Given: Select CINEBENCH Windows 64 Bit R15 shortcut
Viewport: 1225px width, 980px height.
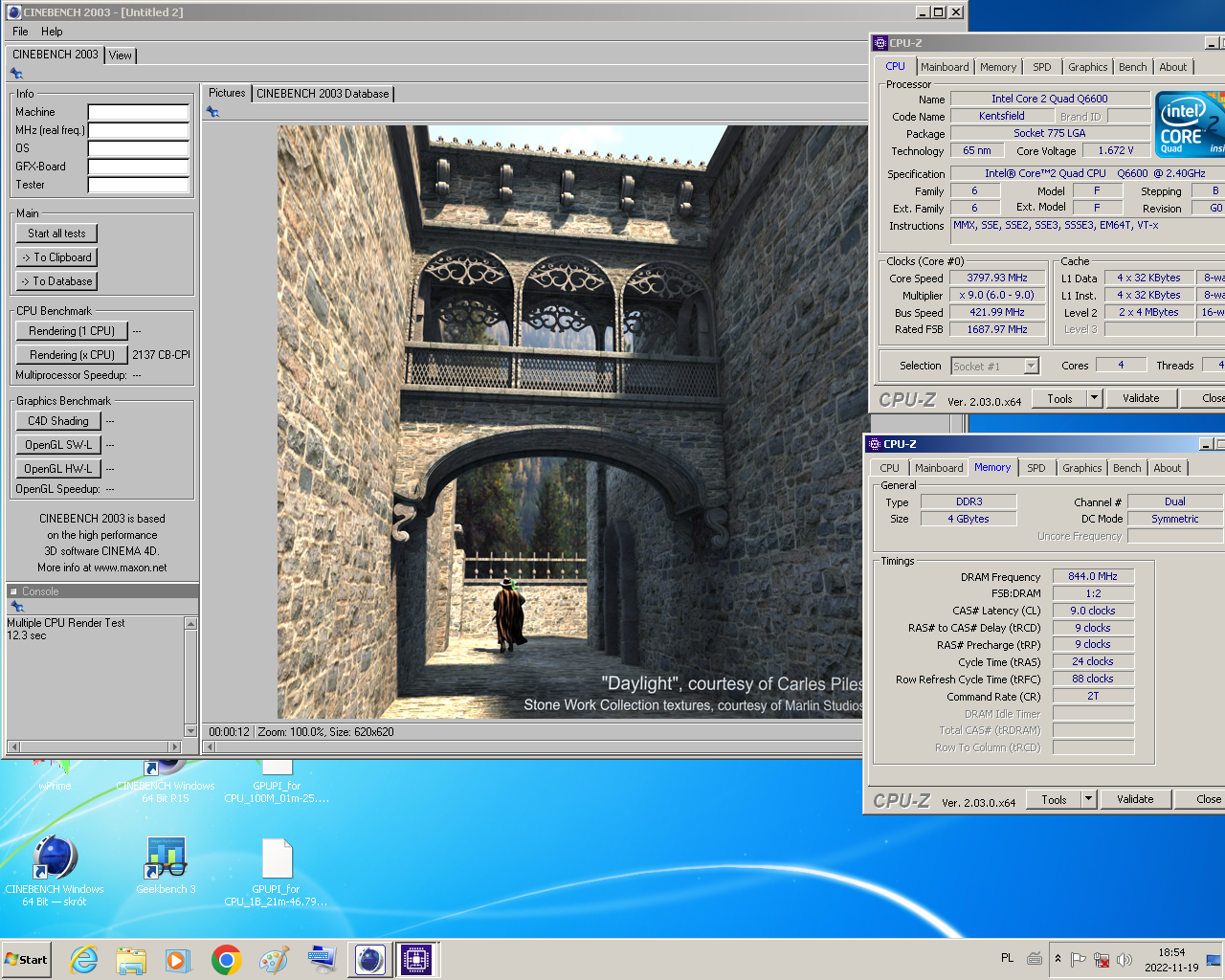Looking at the screenshot, I should (166, 782).
